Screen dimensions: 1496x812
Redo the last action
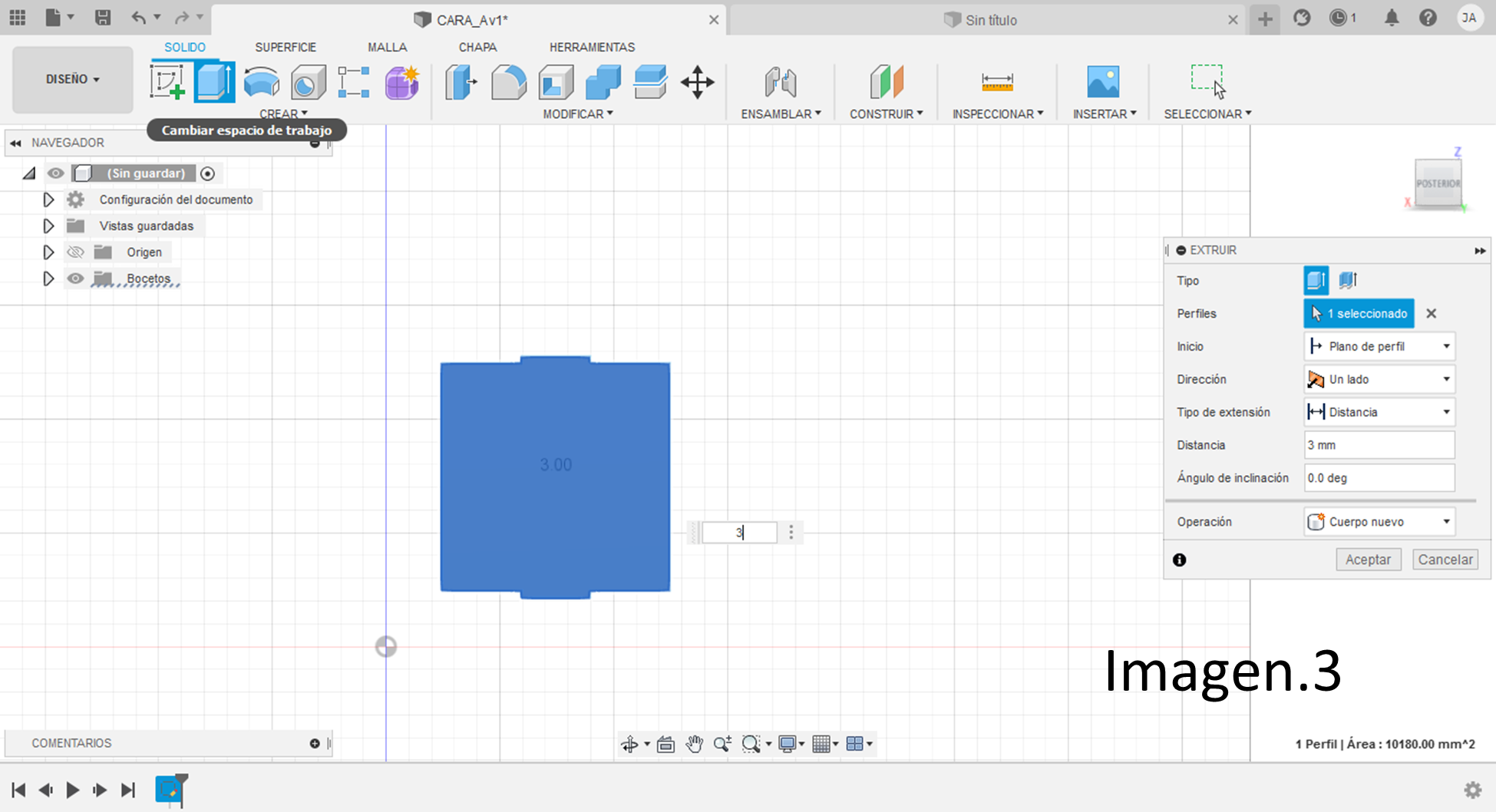click(182, 18)
